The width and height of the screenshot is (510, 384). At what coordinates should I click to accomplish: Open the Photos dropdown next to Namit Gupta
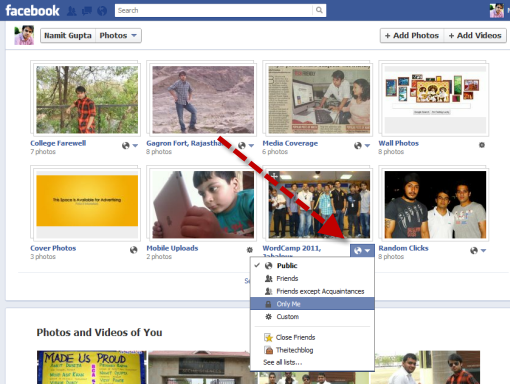[x=118, y=35]
